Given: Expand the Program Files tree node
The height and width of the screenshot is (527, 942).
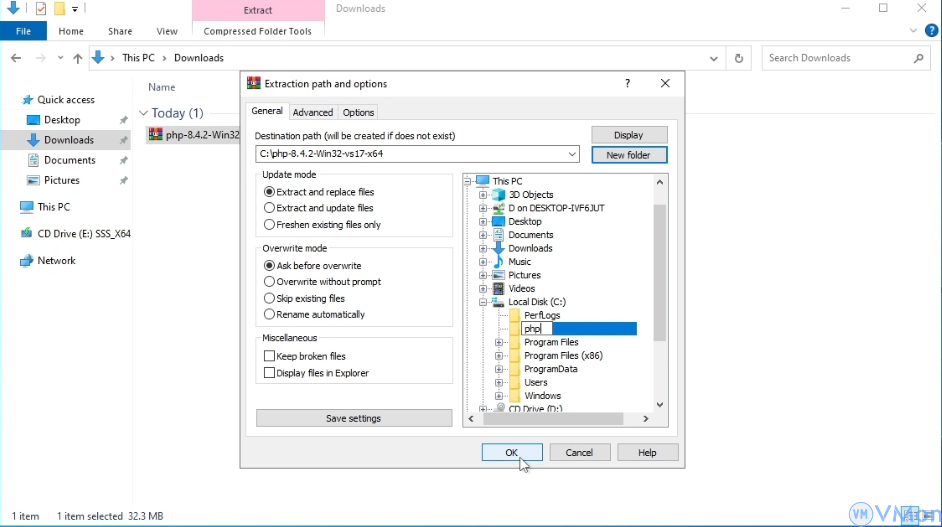Looking at the screenshot, I should pyautogui.click(x=499, y=343).
